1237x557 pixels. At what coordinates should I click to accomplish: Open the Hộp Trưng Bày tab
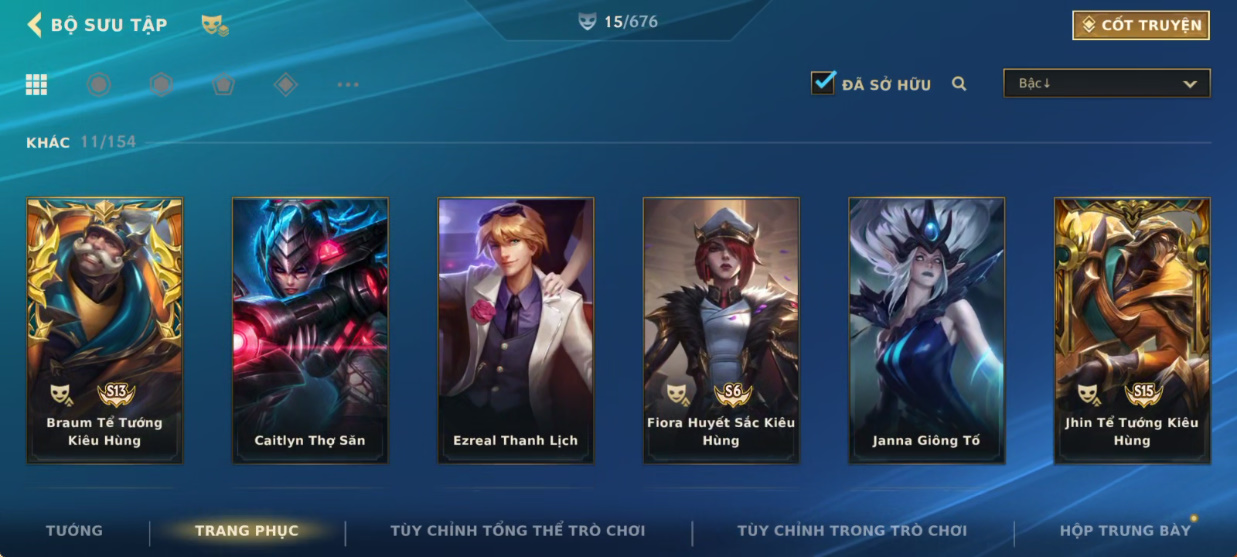click(x=1126, y=530)
